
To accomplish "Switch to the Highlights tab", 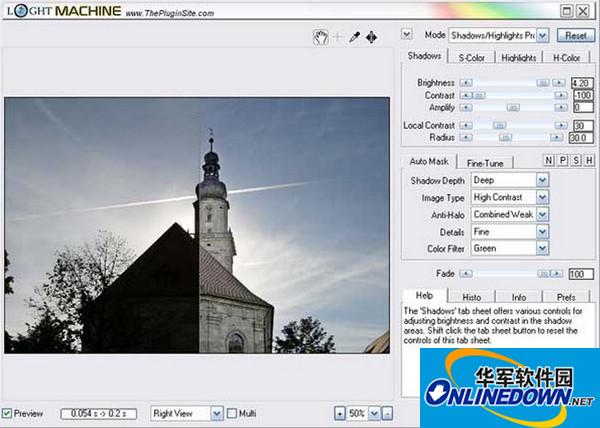I will click(x=519, y=58).
